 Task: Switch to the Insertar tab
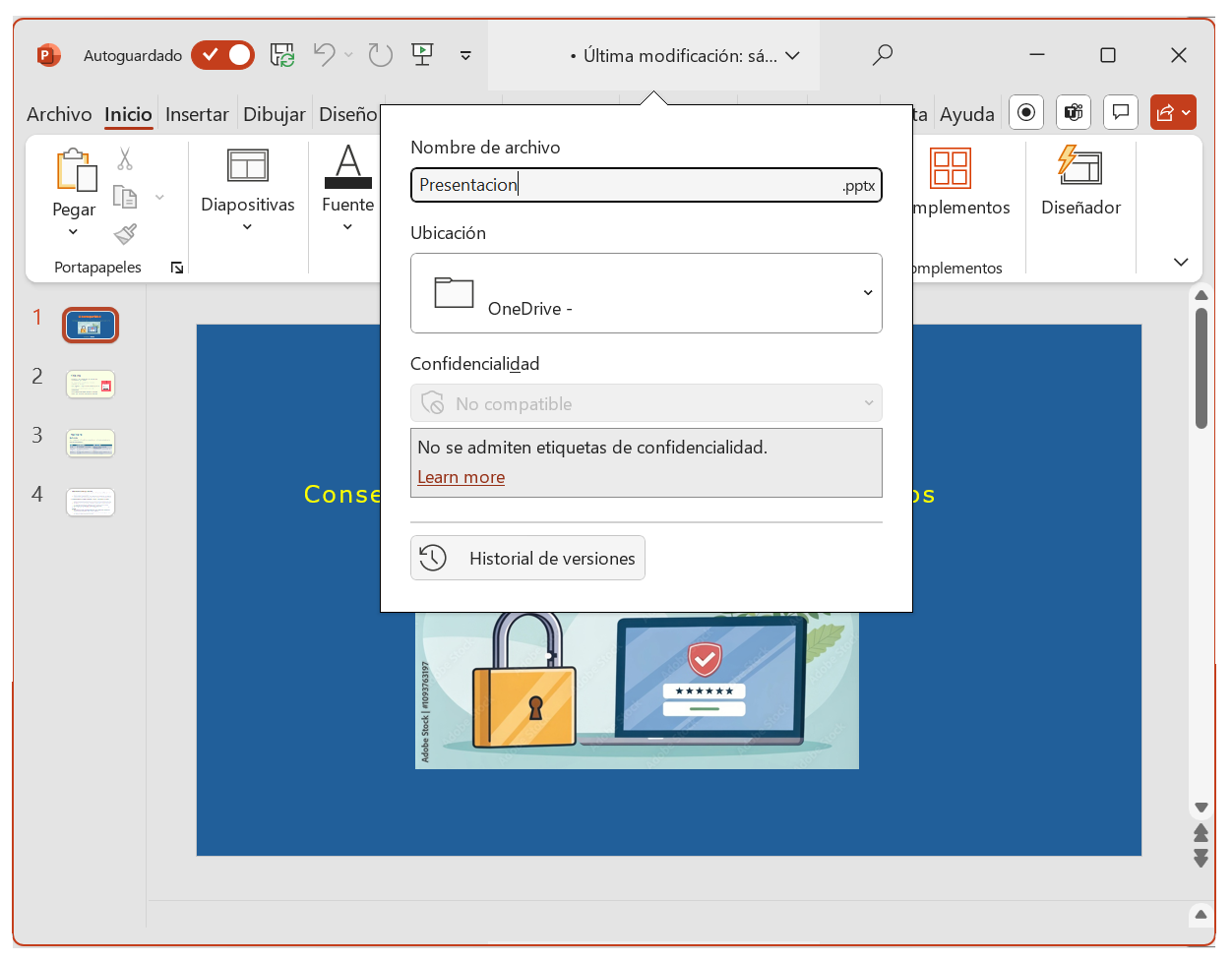[x=197, y=114]
